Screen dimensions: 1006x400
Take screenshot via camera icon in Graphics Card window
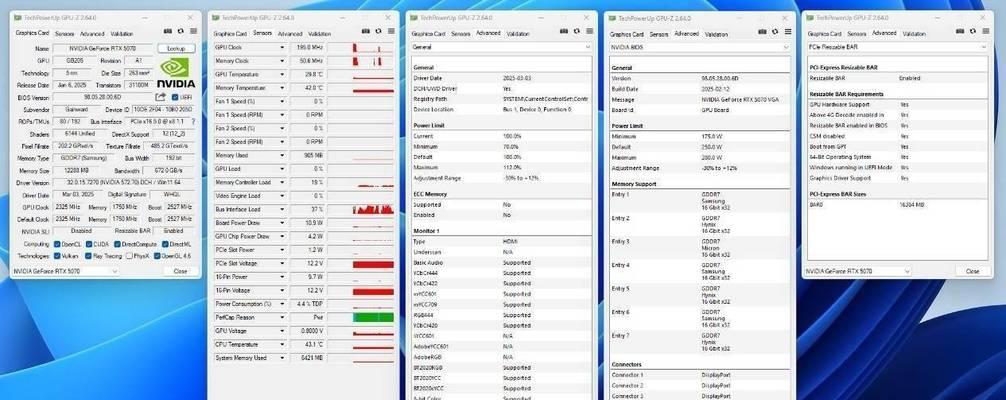click(x=167, y=31)
